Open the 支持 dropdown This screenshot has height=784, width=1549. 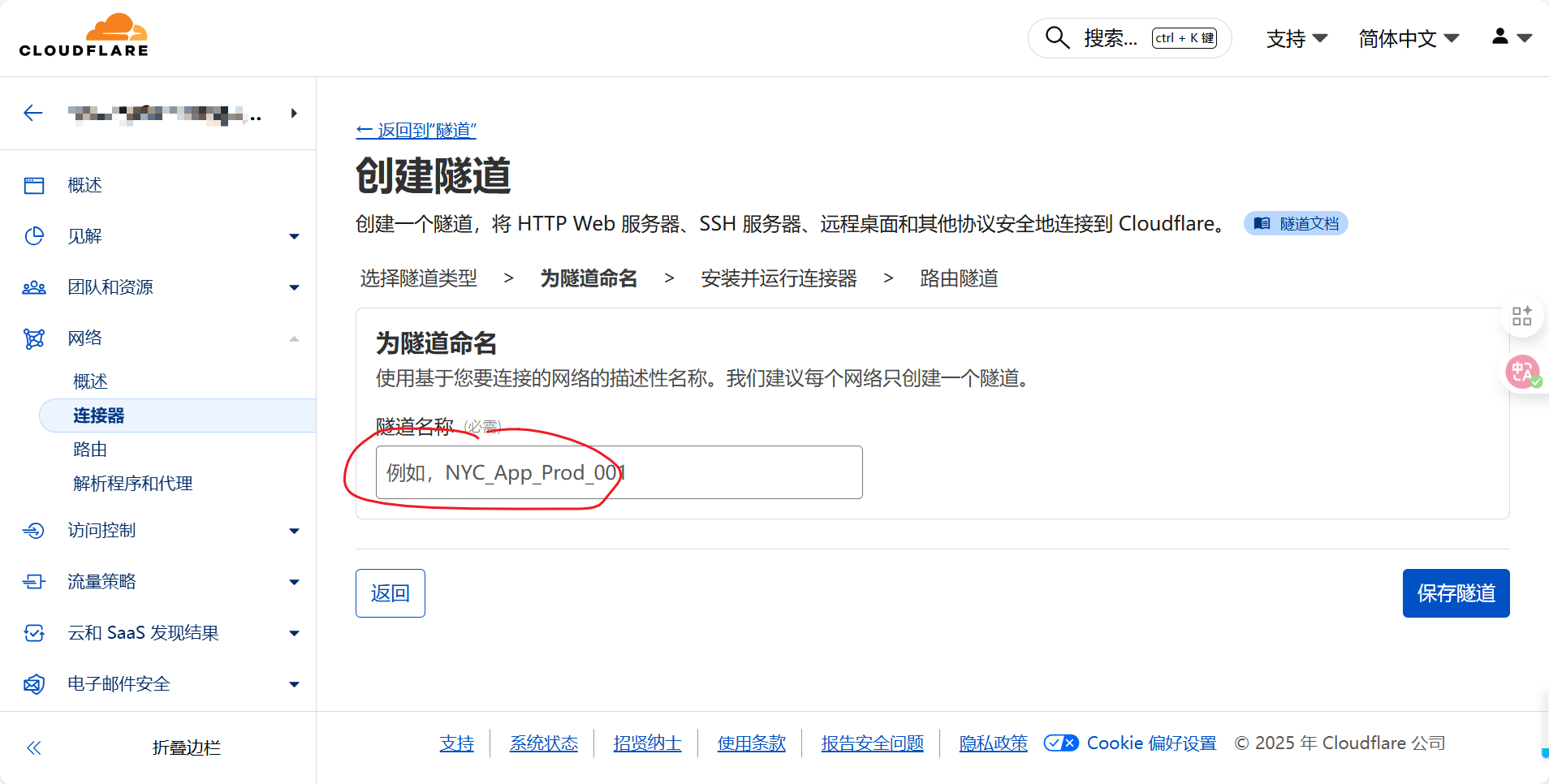tap(1297, 38)
